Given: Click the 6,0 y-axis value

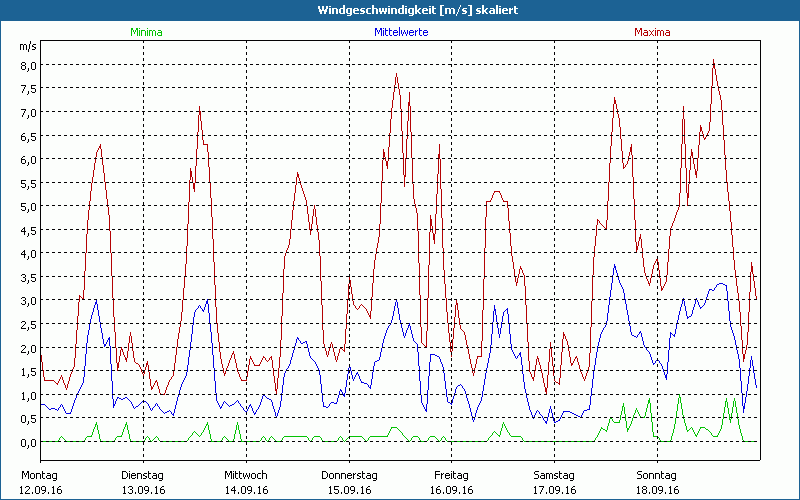Looking at the screenshot, I should point(28,159).
